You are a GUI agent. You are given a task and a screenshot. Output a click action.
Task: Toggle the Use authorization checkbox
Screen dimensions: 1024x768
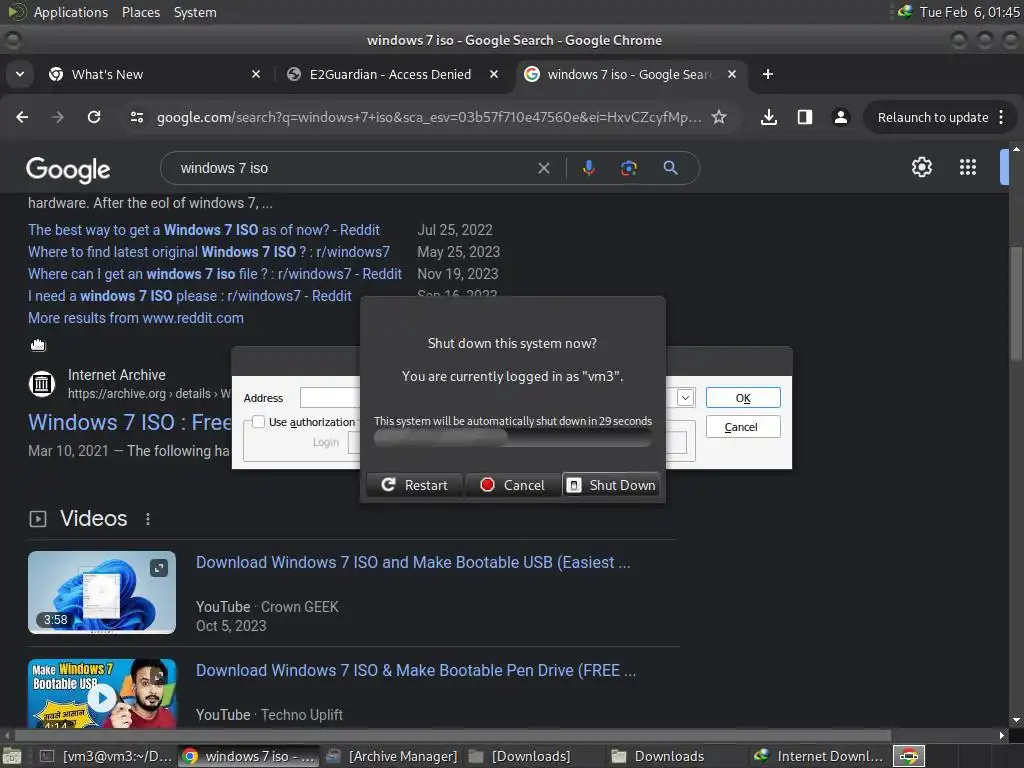[x=259, y=422]
